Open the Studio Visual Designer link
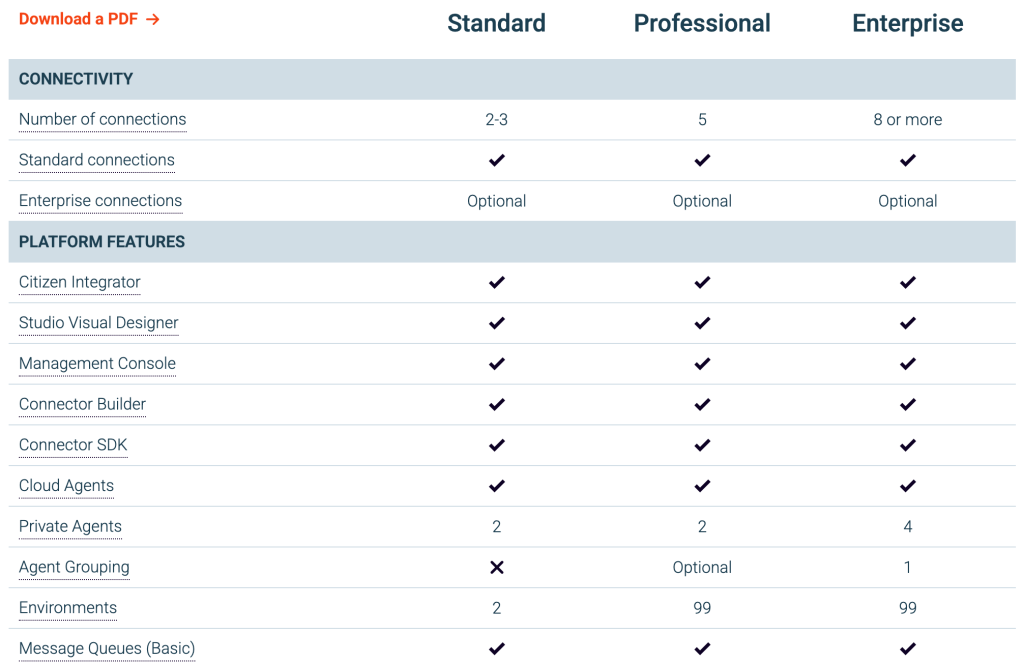This screenshot has width=1024, height=663. [x=98, y=323]
